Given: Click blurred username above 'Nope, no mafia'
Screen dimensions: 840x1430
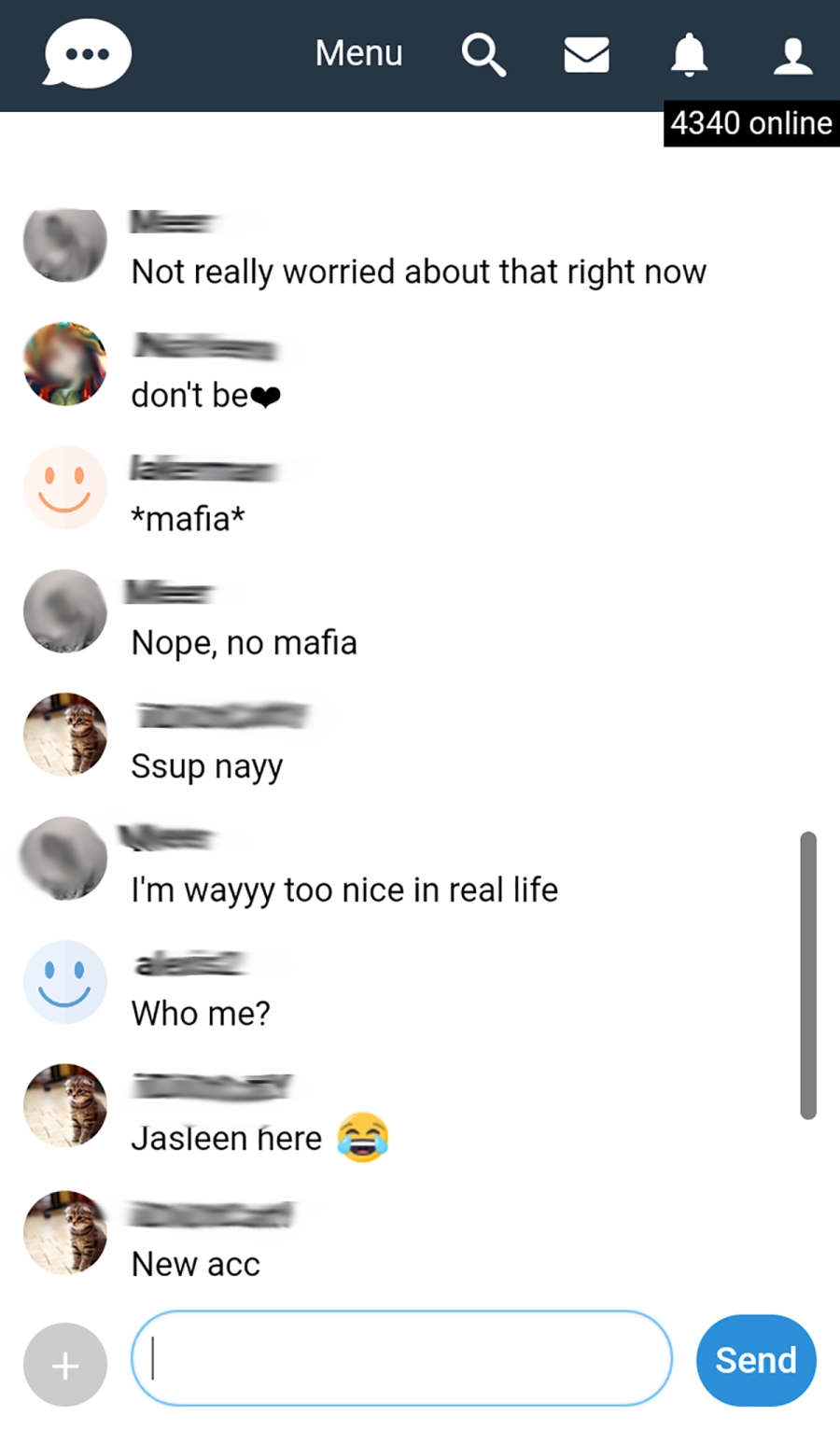Looking at the screenshot, I should pos(171,592).
